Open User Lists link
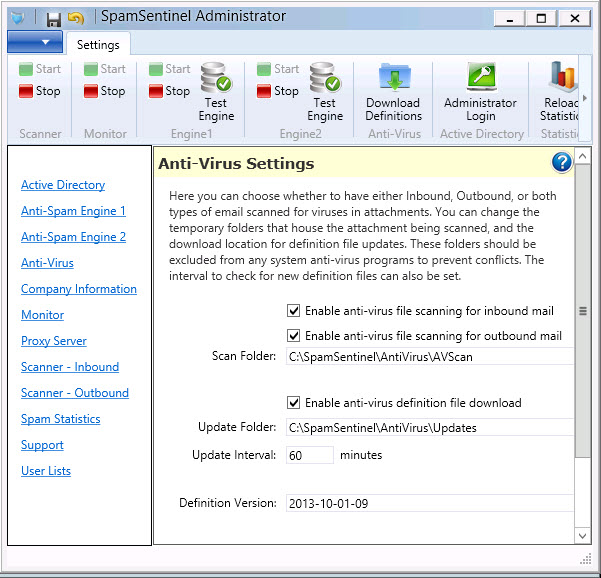601x578 pixels. (46, 471)
